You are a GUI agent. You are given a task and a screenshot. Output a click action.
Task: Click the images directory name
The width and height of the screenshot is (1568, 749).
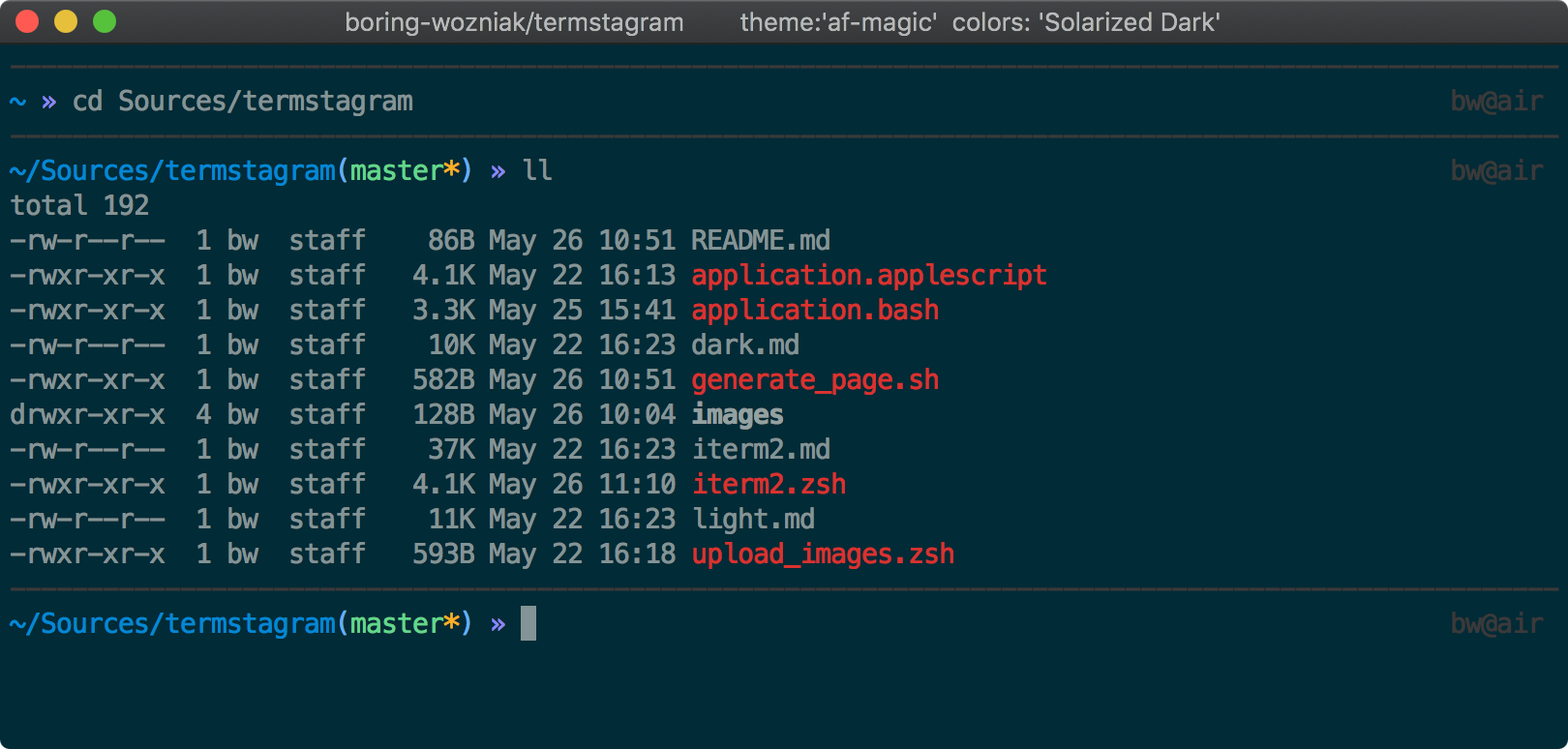click(737, 414)
